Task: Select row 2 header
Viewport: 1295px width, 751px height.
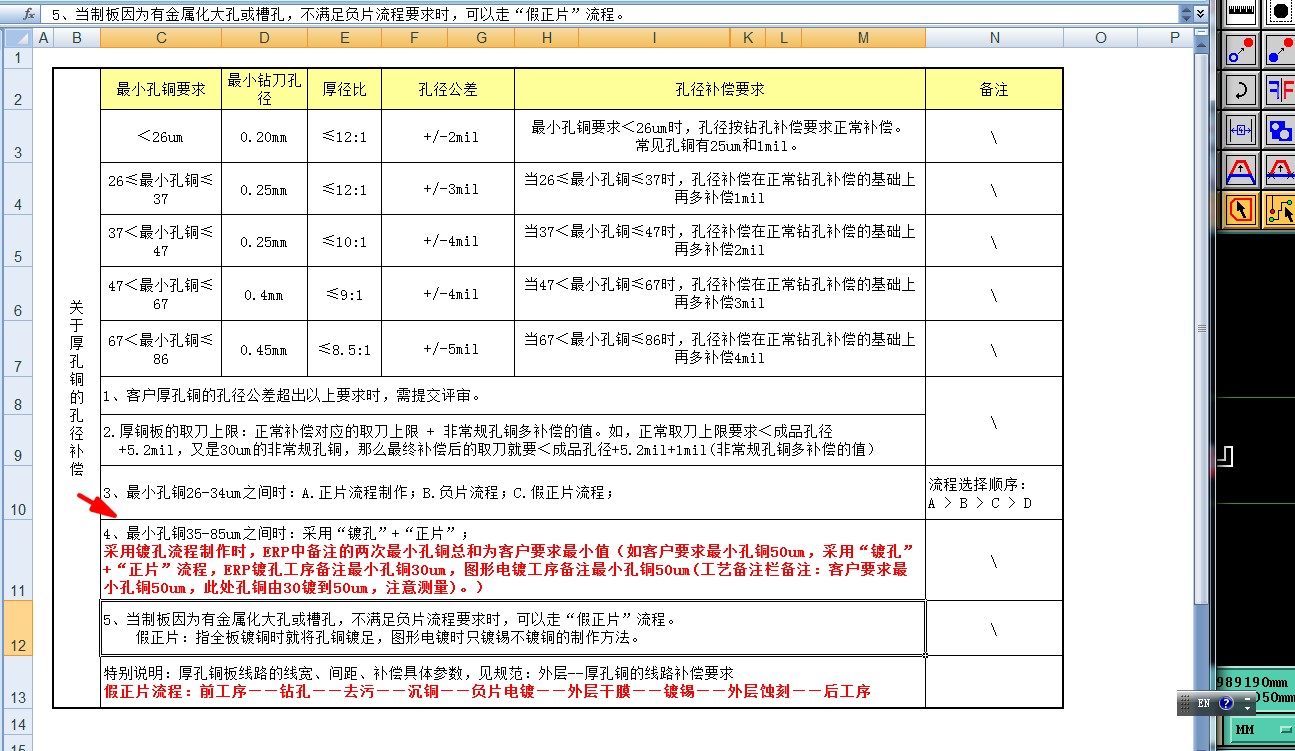Action: point(17,89)
